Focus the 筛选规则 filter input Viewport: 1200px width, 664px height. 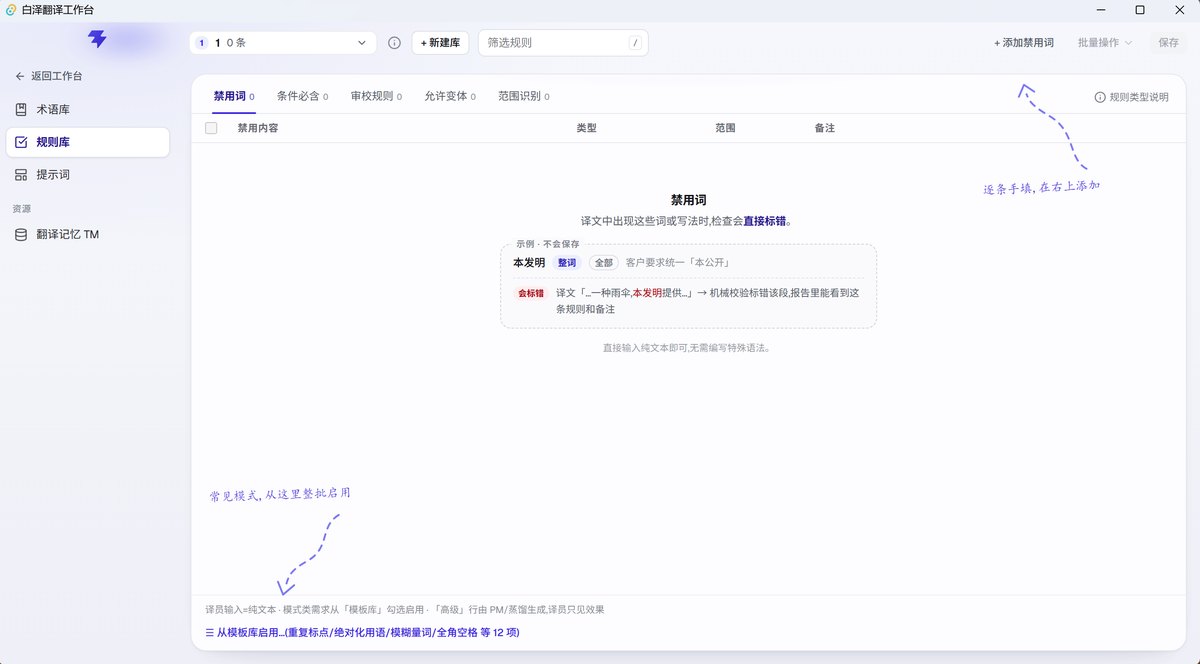point(563,43)
